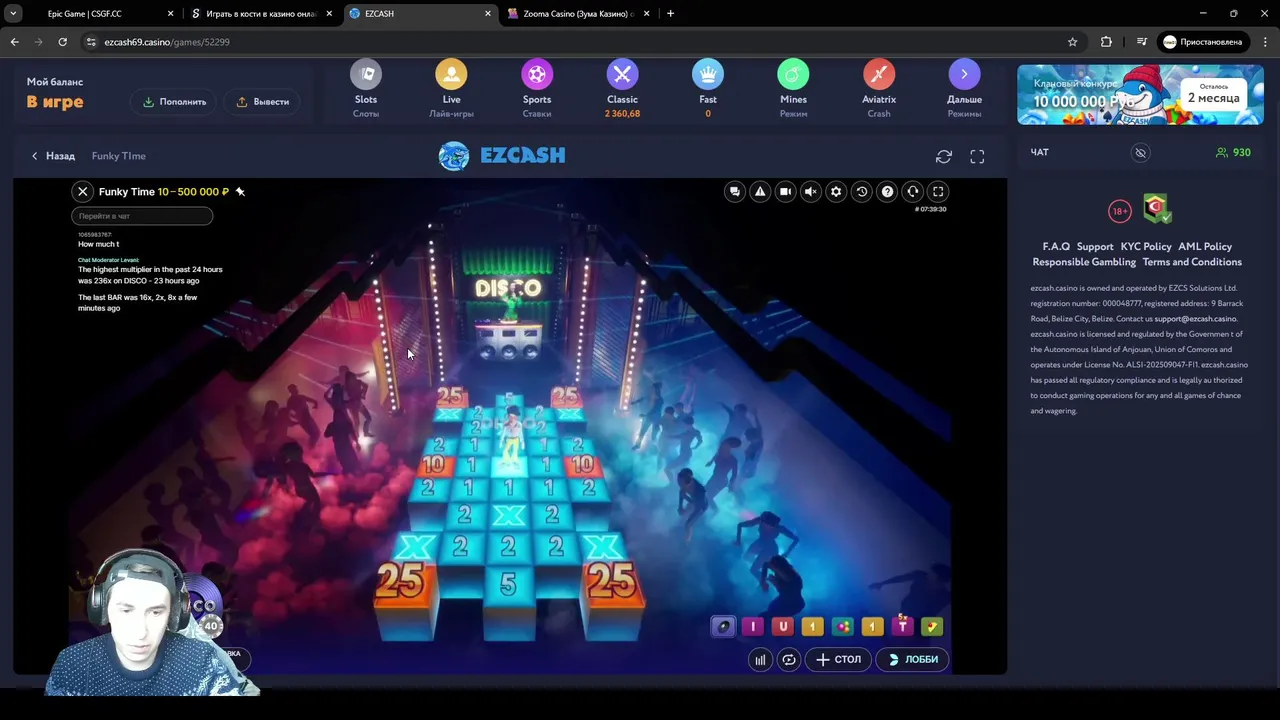Click the EZCASH logo

[x=502, y=156]
